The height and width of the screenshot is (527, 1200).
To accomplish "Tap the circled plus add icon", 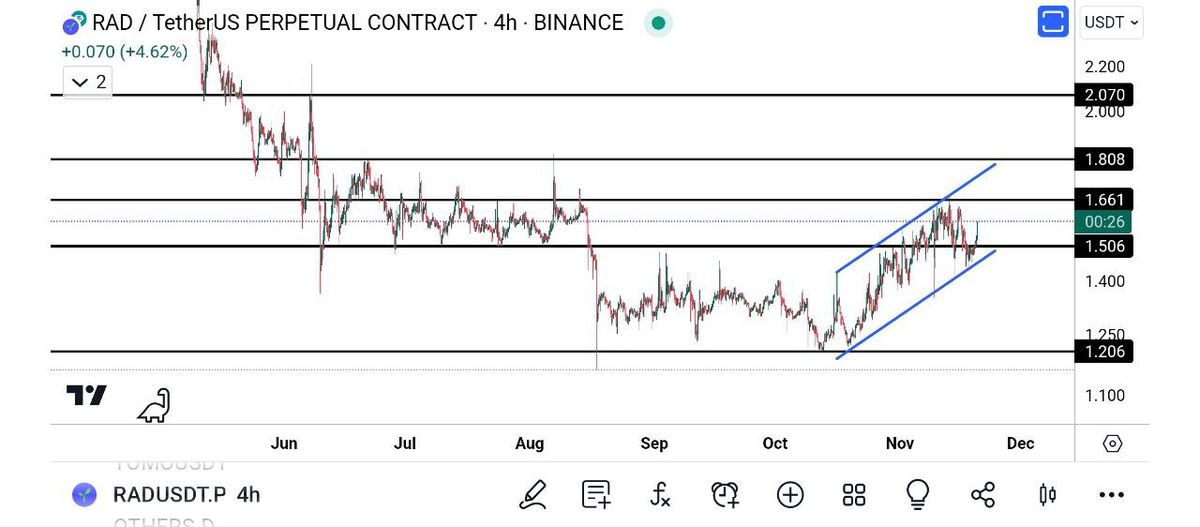I will point(790,494).
